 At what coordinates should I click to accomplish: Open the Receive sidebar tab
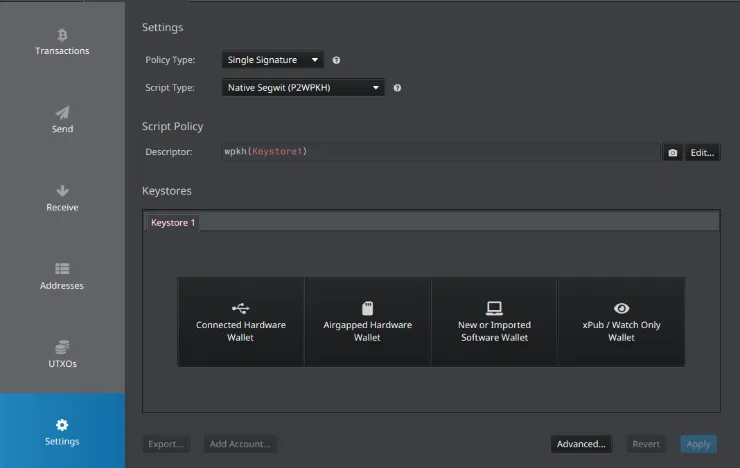tap(62, 198)
